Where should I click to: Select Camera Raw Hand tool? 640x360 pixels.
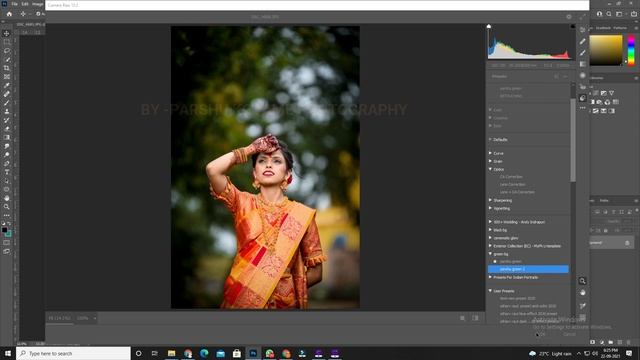coord(582,293)
